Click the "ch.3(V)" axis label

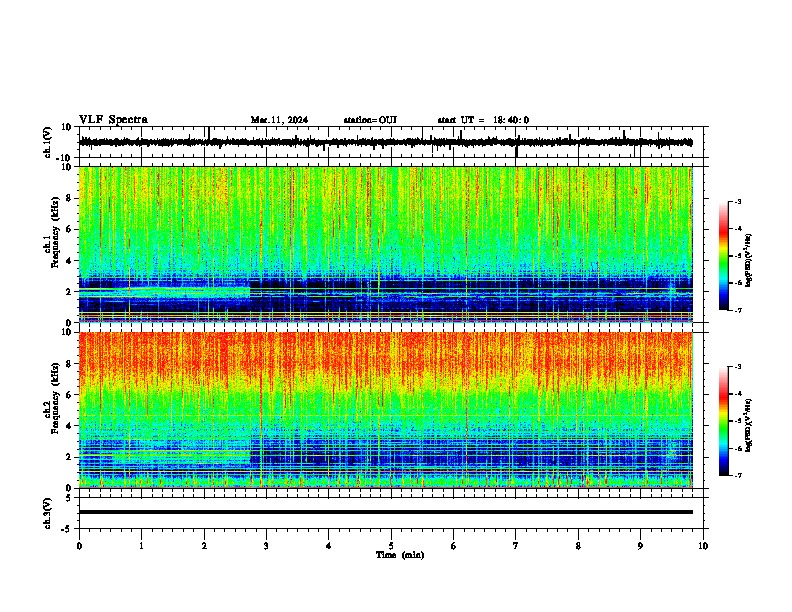48,513
